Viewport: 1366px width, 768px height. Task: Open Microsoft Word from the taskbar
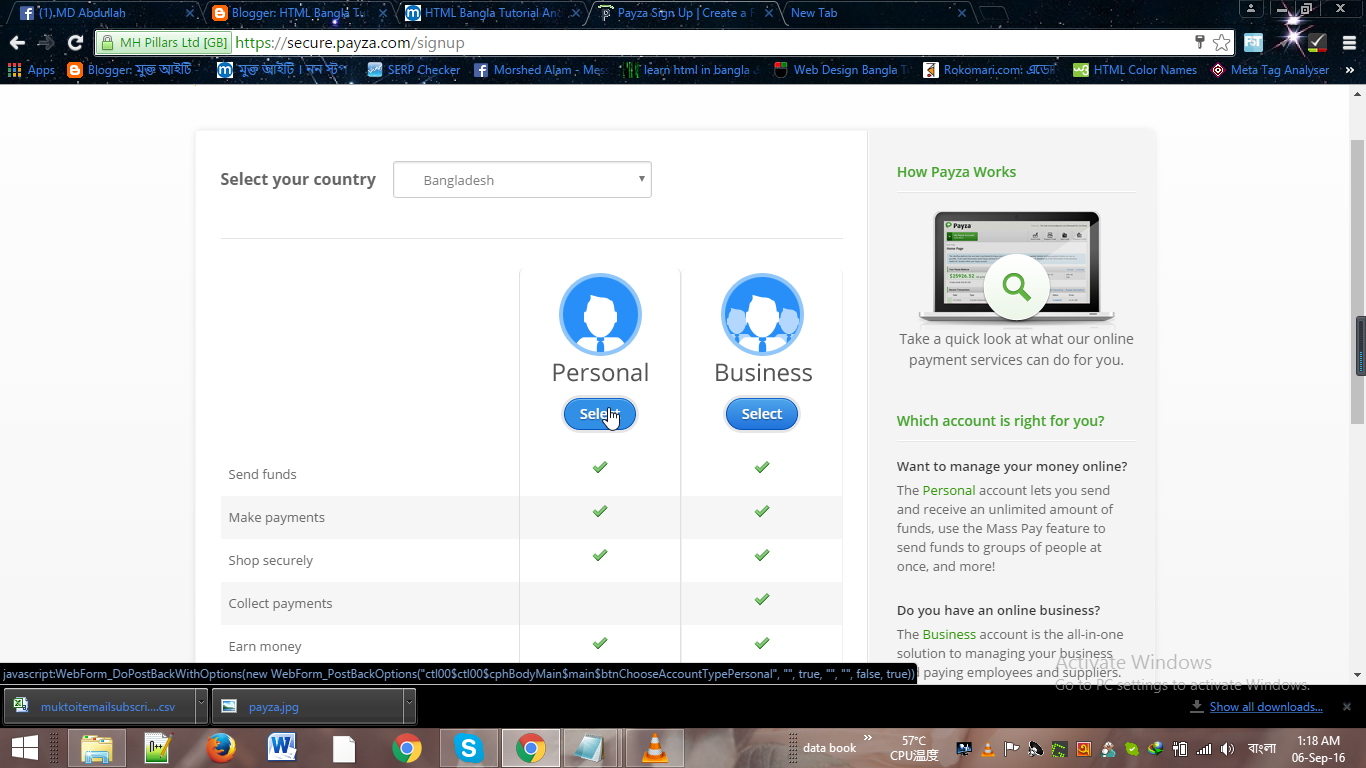point(282,748)
